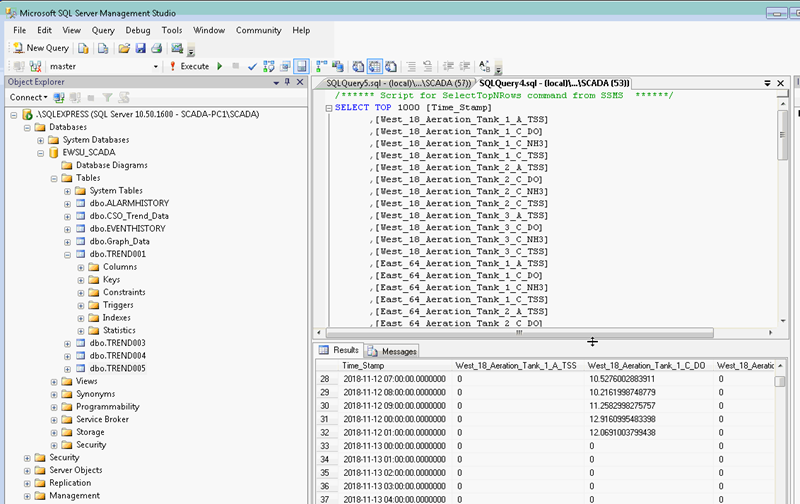This screenshot has height=504, width=800.
Task: Toggle Include Actual Execution Plan
Action: [322, 66]
